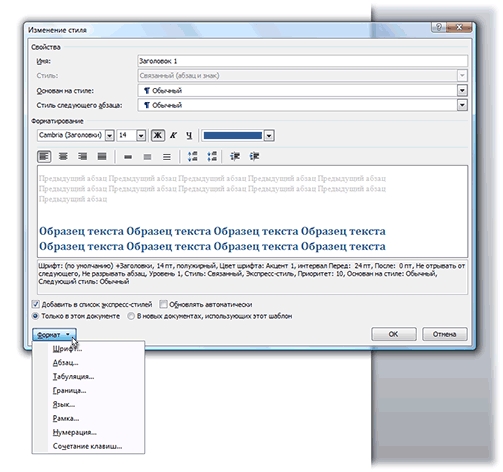Open the blue font color picker

(269, 135)
